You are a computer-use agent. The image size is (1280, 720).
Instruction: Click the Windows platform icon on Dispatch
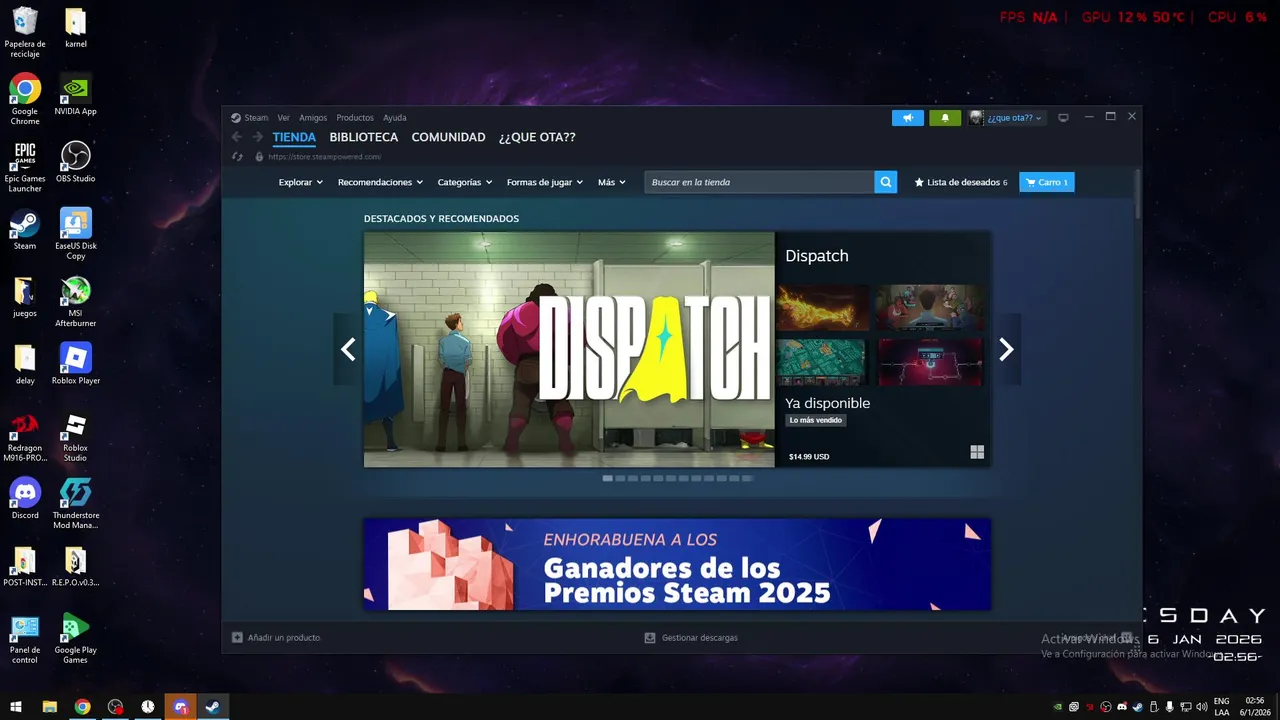977,452
